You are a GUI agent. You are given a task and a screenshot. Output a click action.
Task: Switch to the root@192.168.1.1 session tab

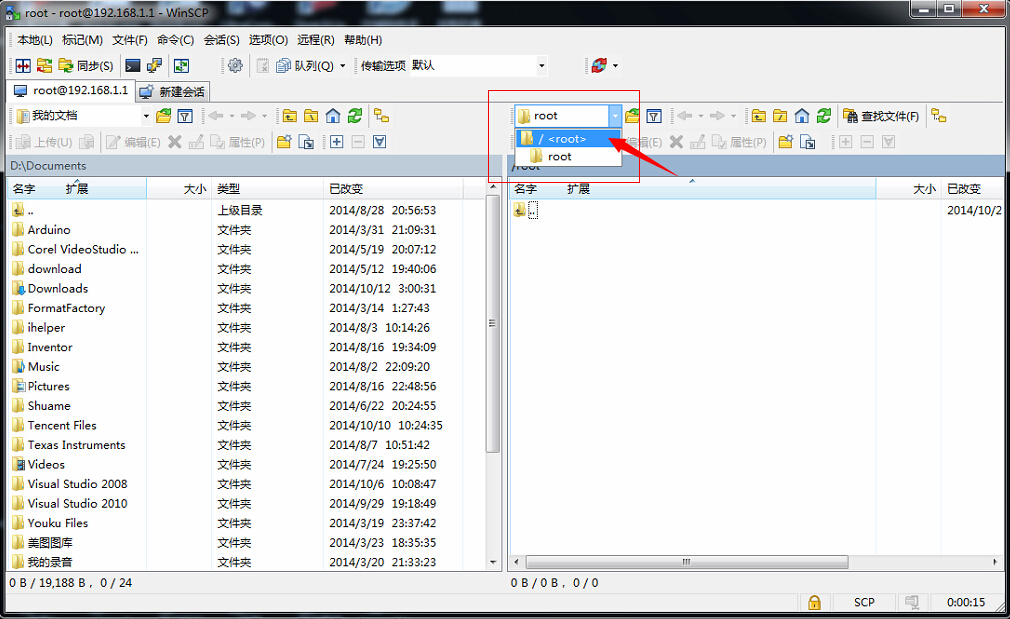click(71, 91)
